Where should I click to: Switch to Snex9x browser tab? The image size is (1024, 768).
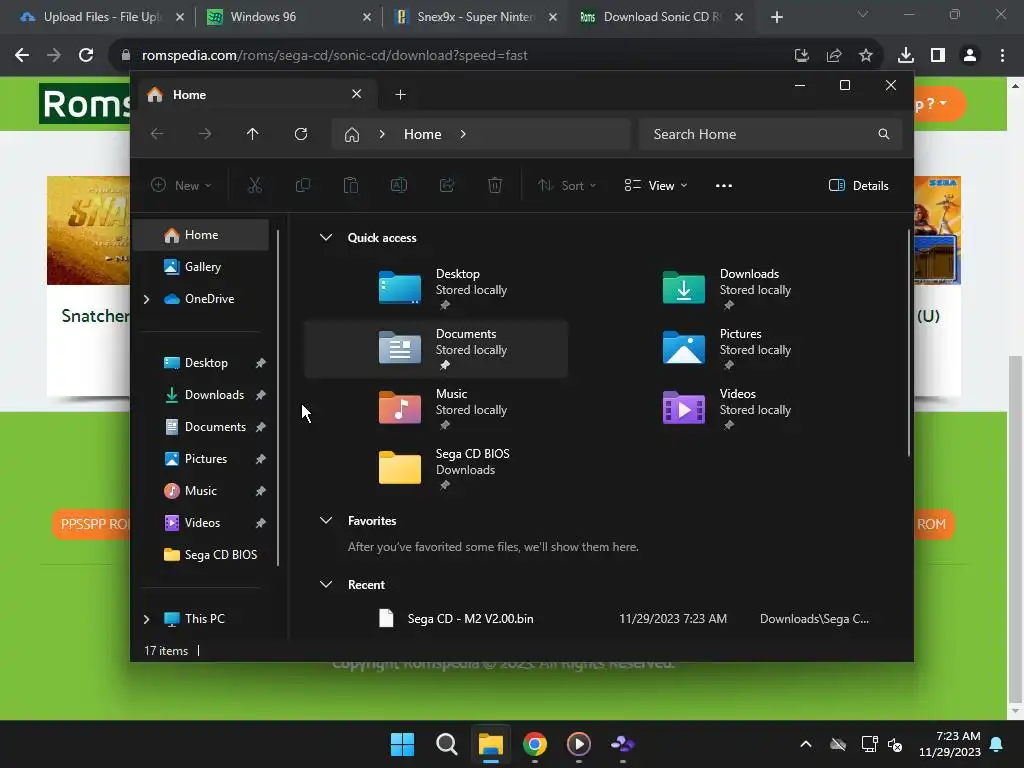point(477,17)
